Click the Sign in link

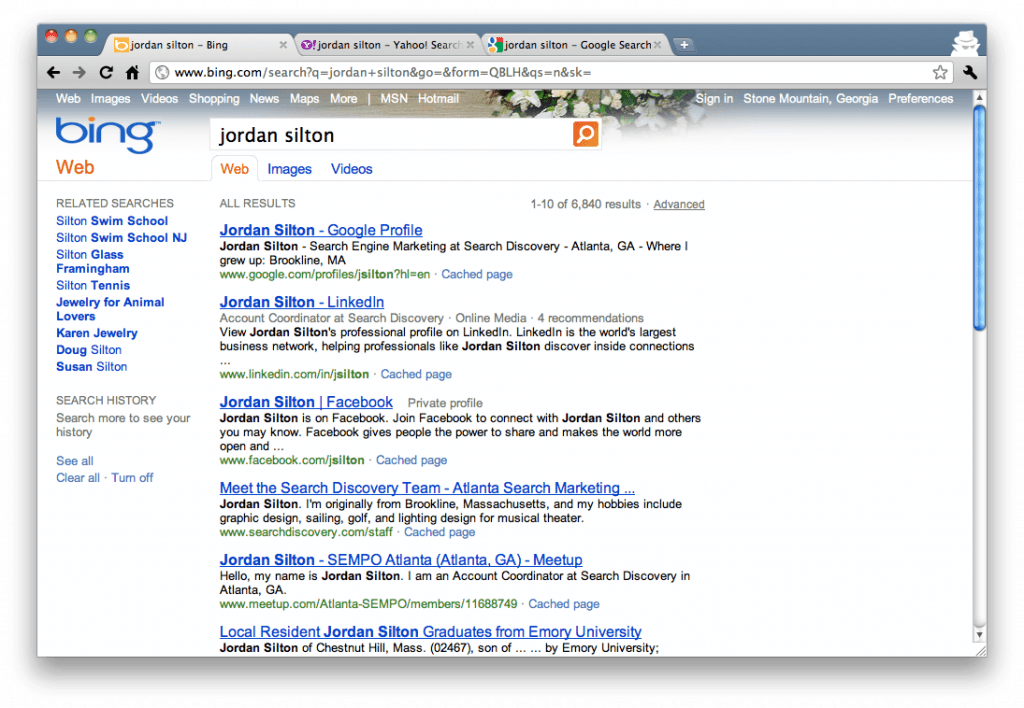(714, 99)
